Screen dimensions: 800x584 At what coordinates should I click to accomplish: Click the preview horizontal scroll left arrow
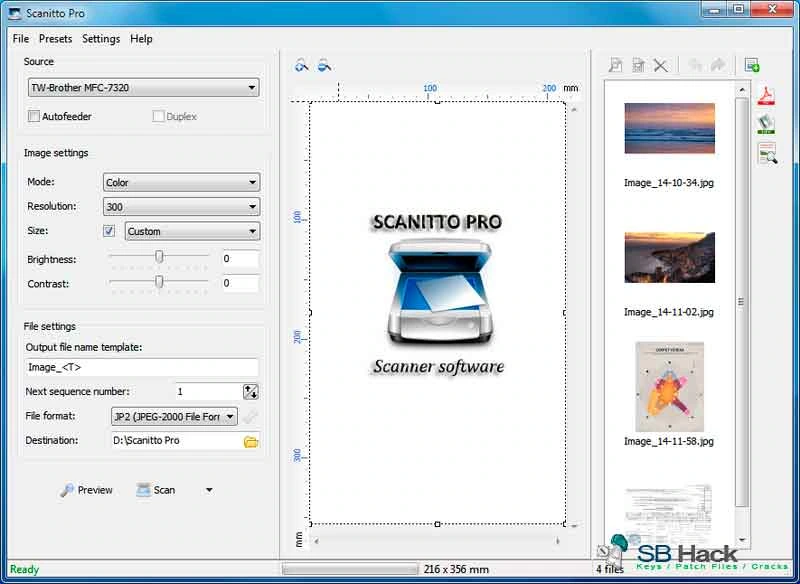(x=317, y=541)
